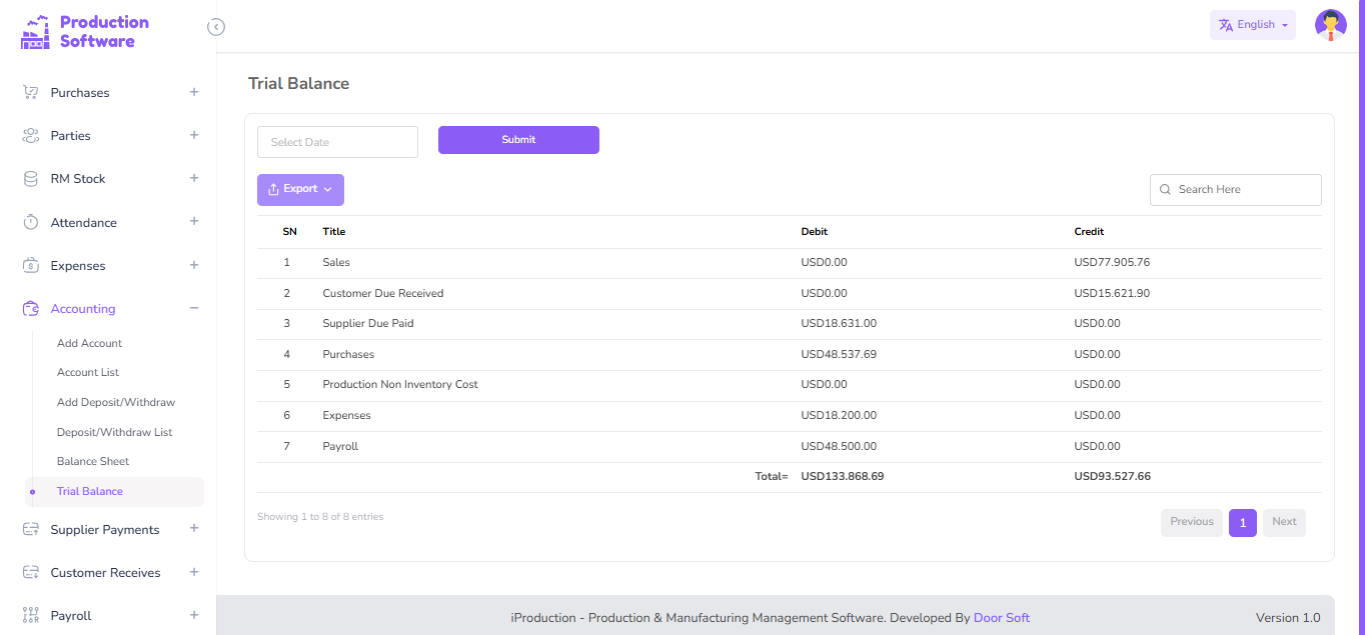Click the Submit button
The width and height of the screenshot is (1365, 635).
click(x=518, y=139)
